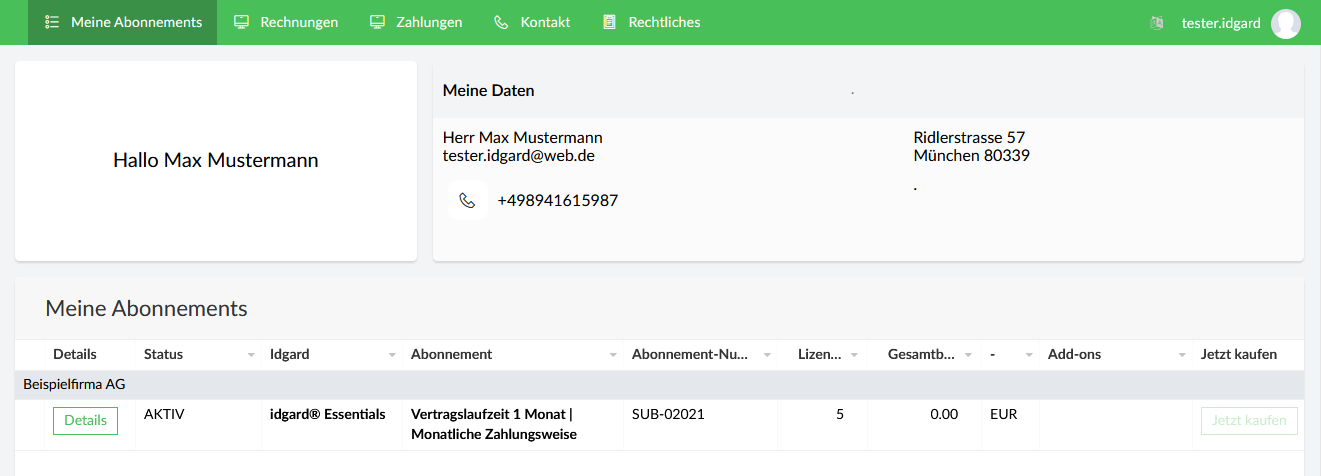Viewport: 1321px width, 476px height.
Task: Open the Add-ons column dropdown arrow
Action: click(x=1182, y=355)
